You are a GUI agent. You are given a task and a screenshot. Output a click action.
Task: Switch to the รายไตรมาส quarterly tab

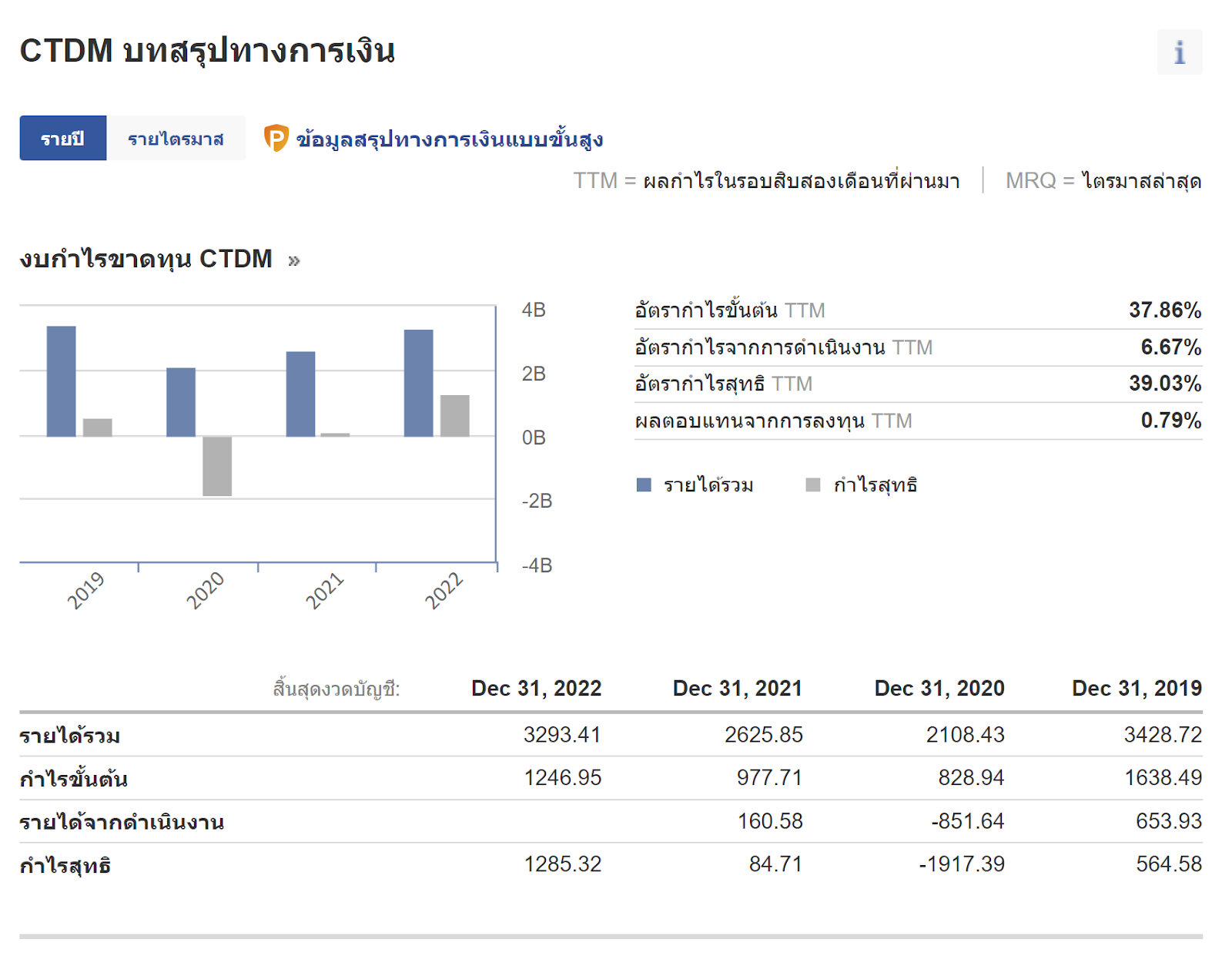tap(176, 139)
